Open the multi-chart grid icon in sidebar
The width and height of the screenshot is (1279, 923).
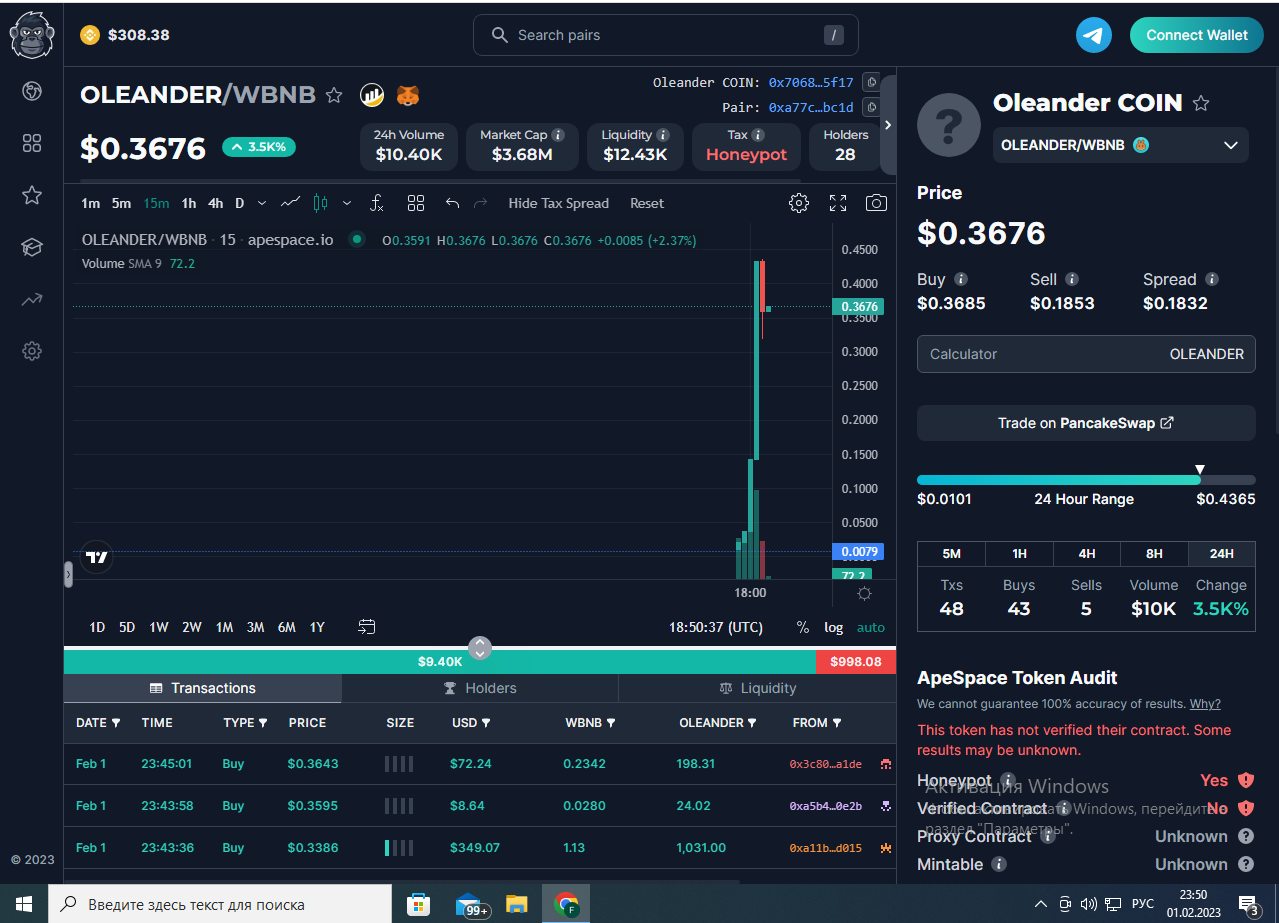click(x=32, y=143)
